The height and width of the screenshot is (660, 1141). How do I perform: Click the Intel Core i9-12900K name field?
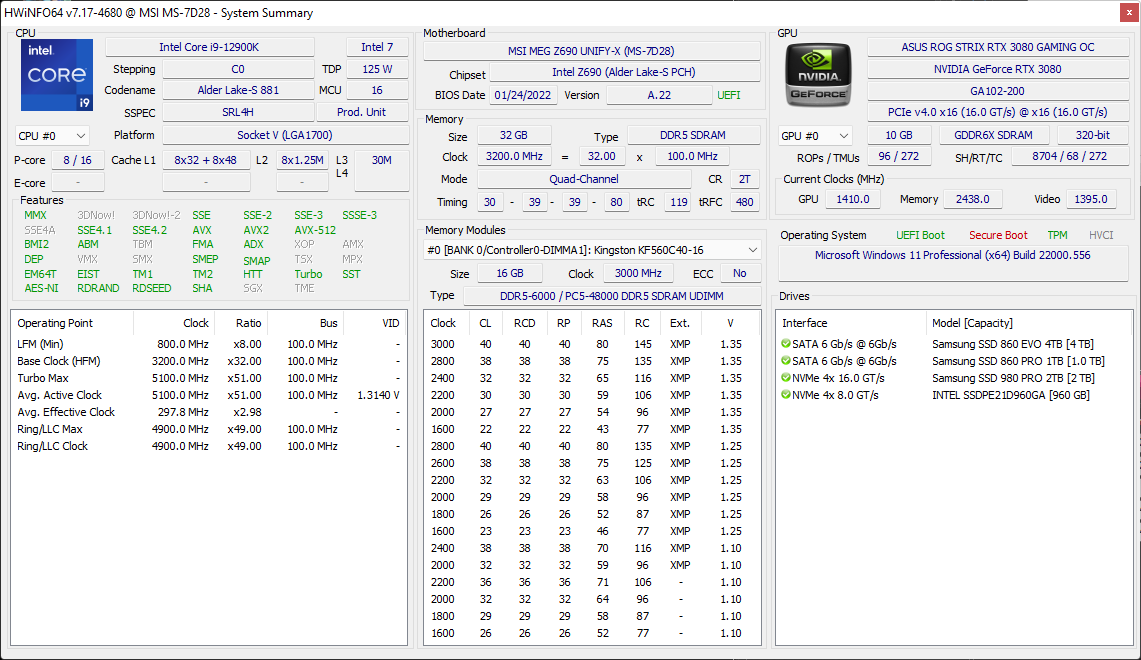[x=210, y=47]
